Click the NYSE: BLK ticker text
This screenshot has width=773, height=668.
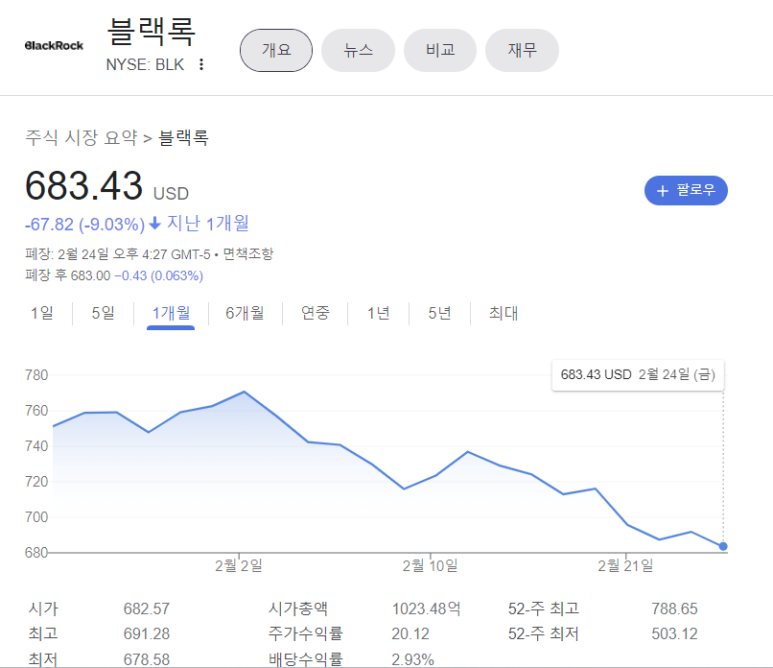pyautogui.click(x=145, y=65)
